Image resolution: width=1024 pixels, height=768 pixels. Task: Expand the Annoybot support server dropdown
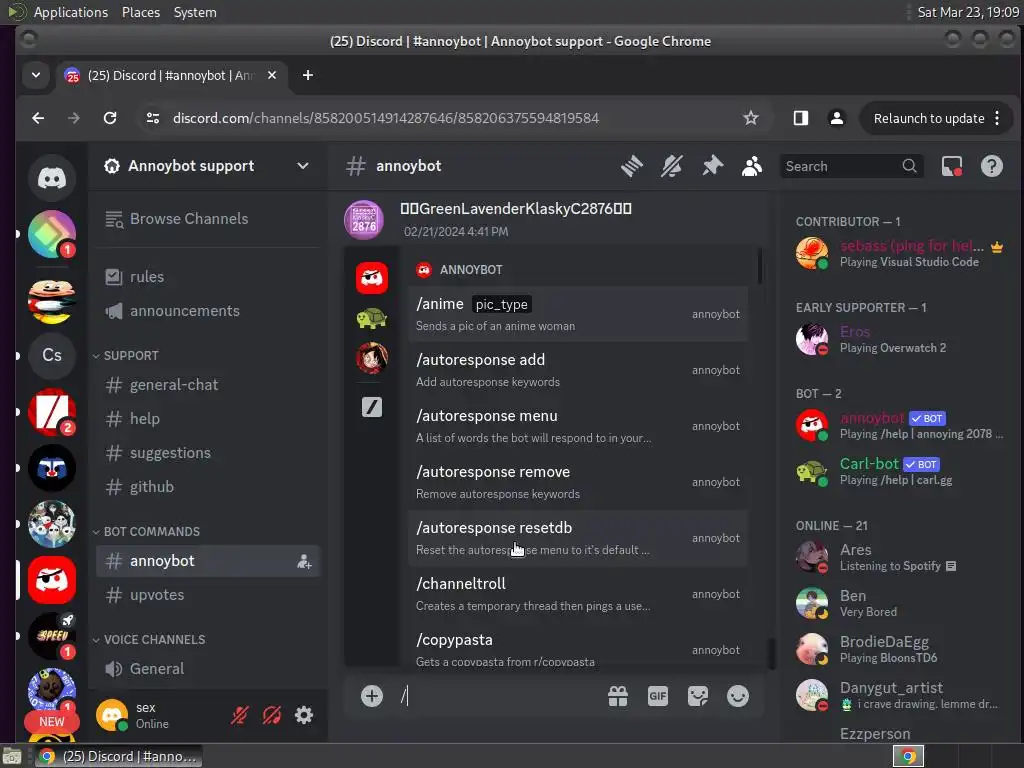tap(302, 166)
